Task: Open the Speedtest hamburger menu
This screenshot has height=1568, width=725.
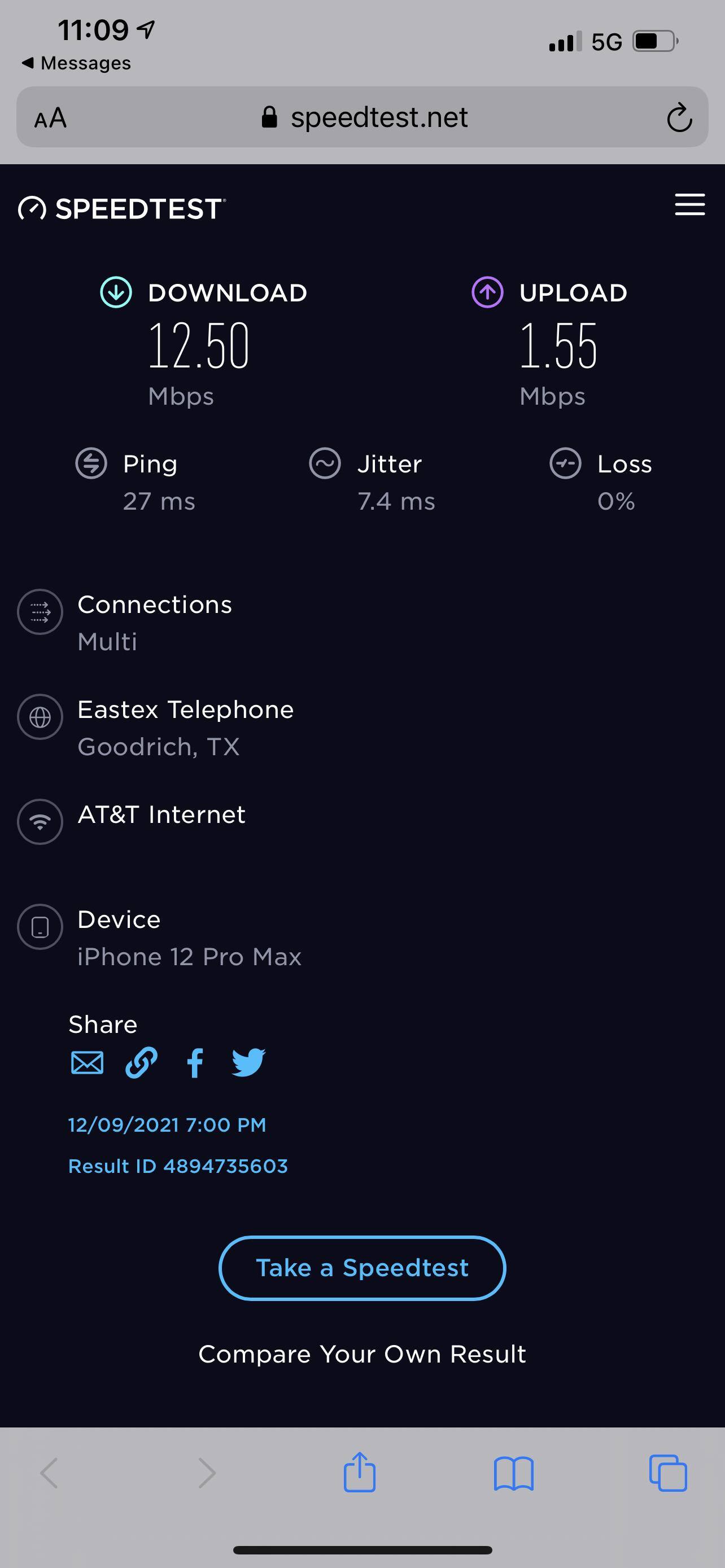Action: (x=689, y=204)
